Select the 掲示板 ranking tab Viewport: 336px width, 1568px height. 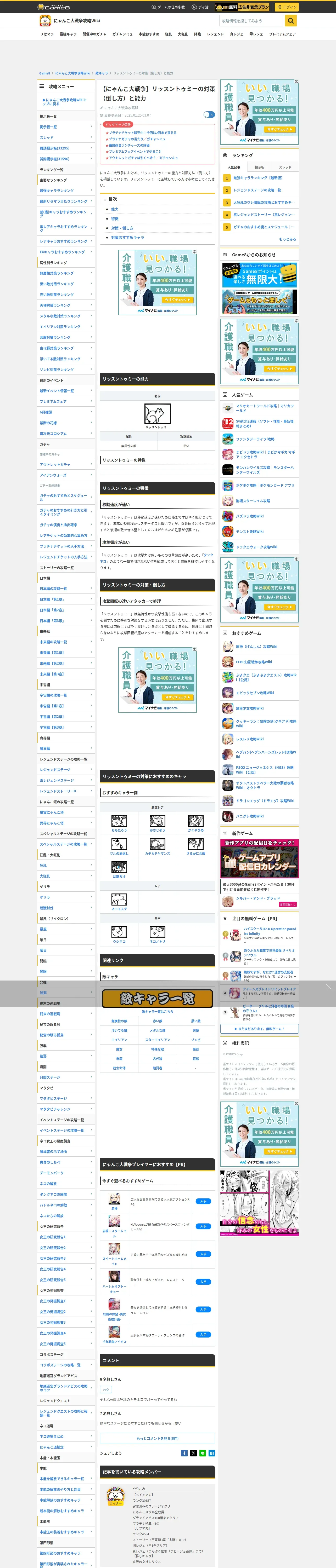(x=260, y=167)
